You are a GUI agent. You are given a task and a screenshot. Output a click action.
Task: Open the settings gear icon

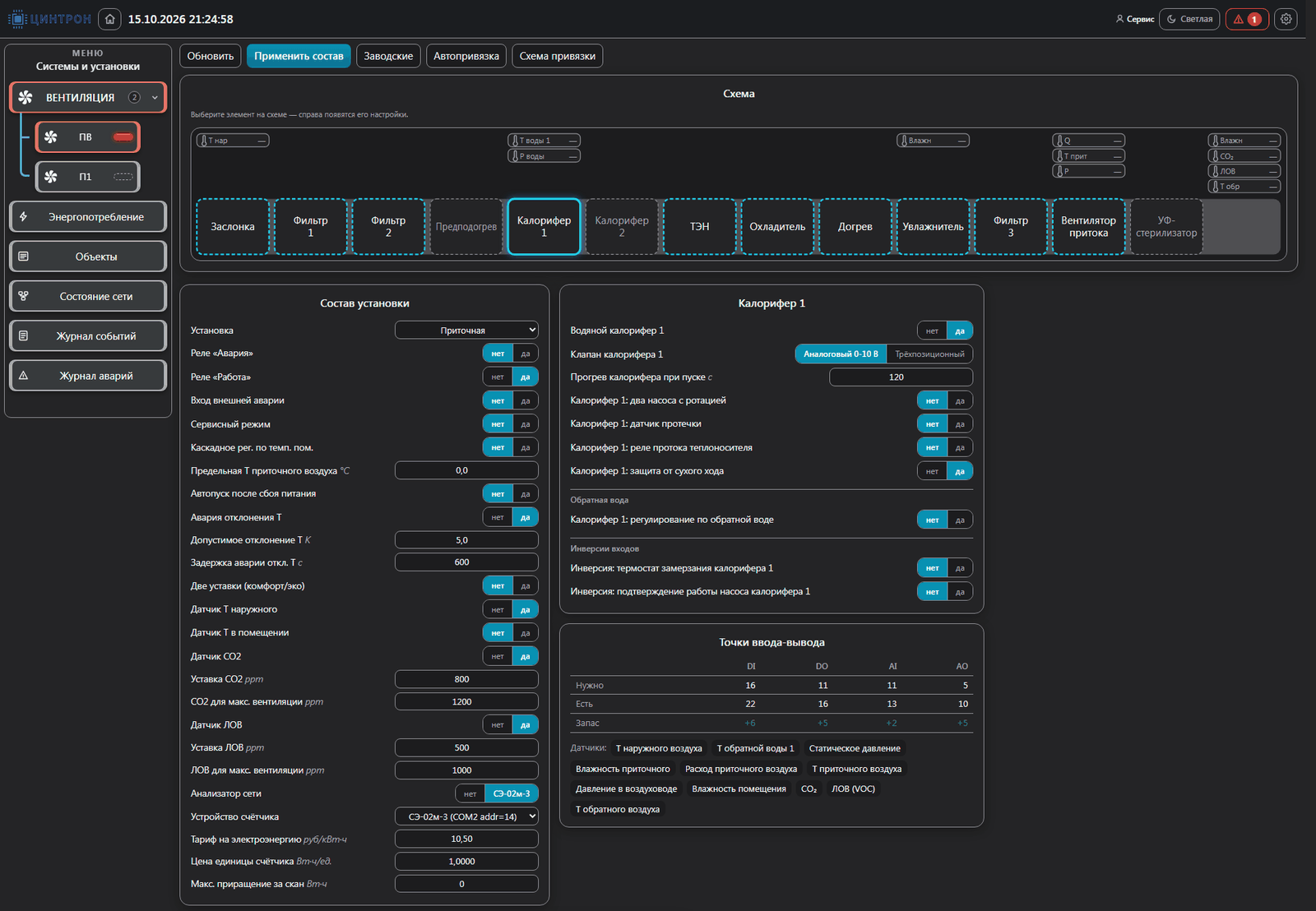(1286, 19)
